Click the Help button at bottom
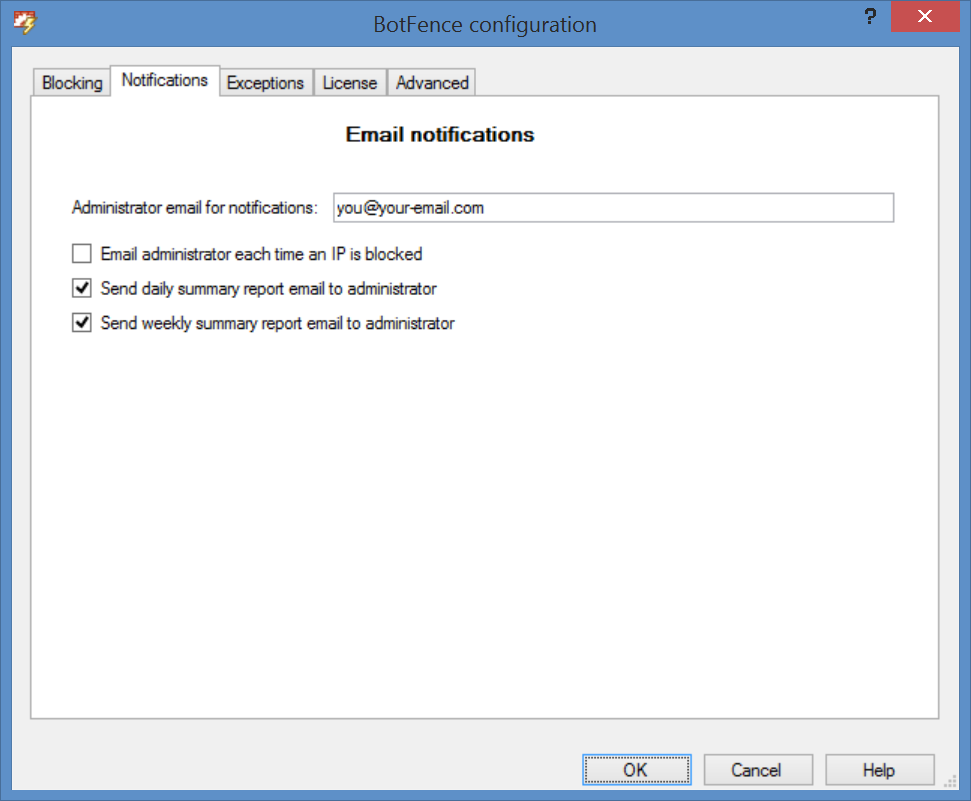 click(879, 770)
